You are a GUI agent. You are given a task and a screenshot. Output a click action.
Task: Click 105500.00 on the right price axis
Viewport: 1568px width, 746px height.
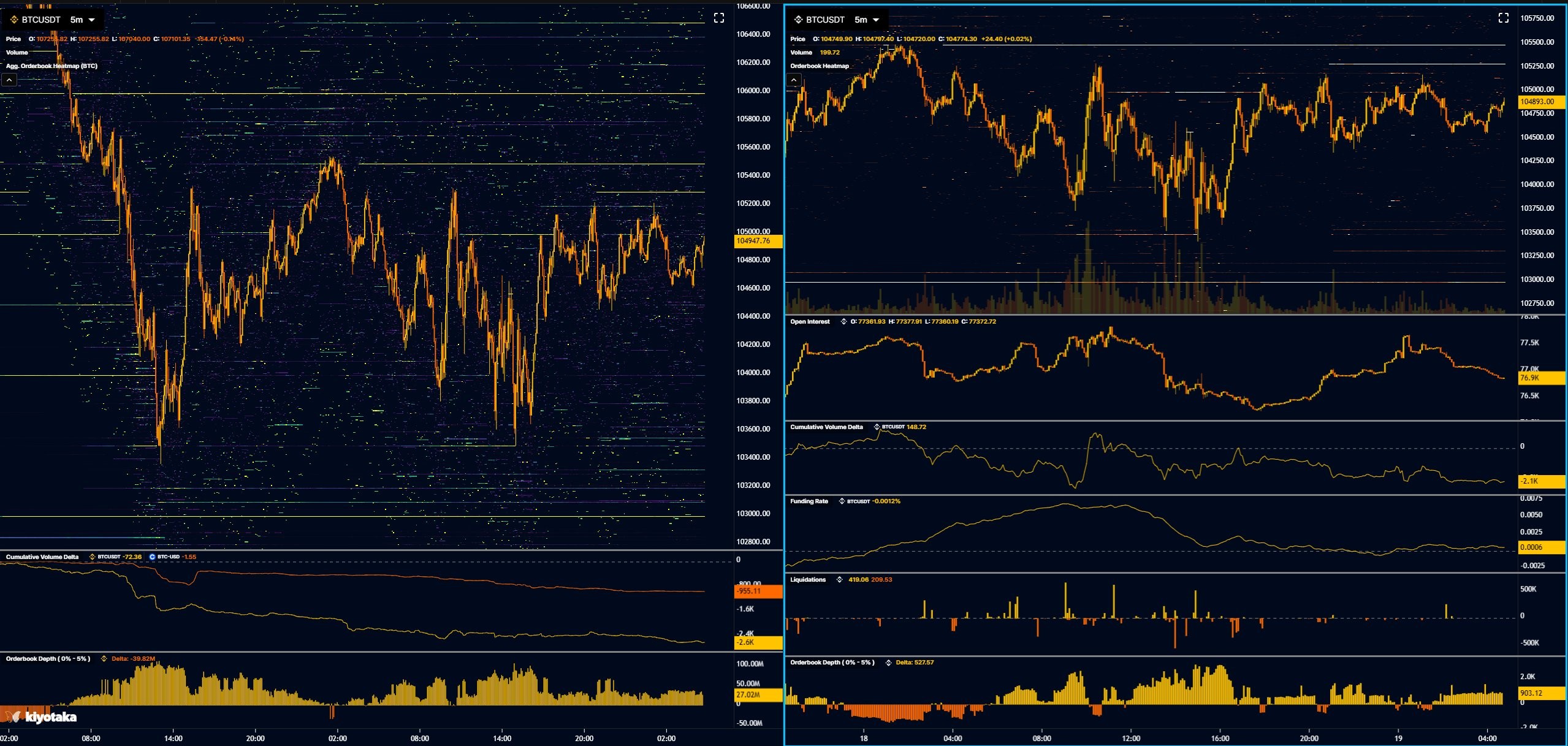(1537, 42)
